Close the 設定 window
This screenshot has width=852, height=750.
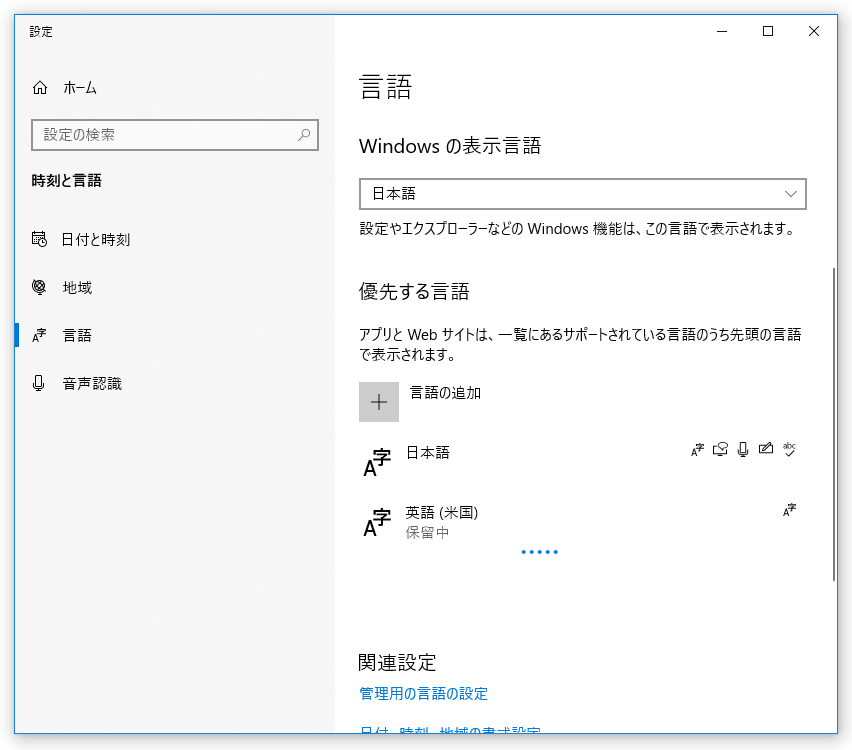pos(813,32)
